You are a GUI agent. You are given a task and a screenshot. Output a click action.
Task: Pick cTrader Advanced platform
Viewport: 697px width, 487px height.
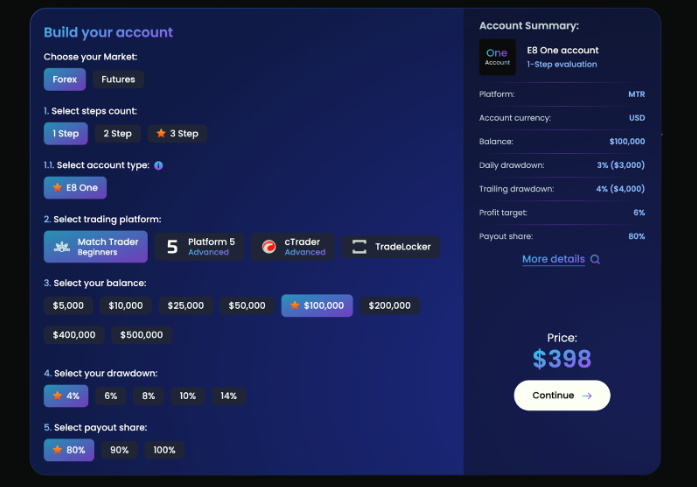coord(292,247)
